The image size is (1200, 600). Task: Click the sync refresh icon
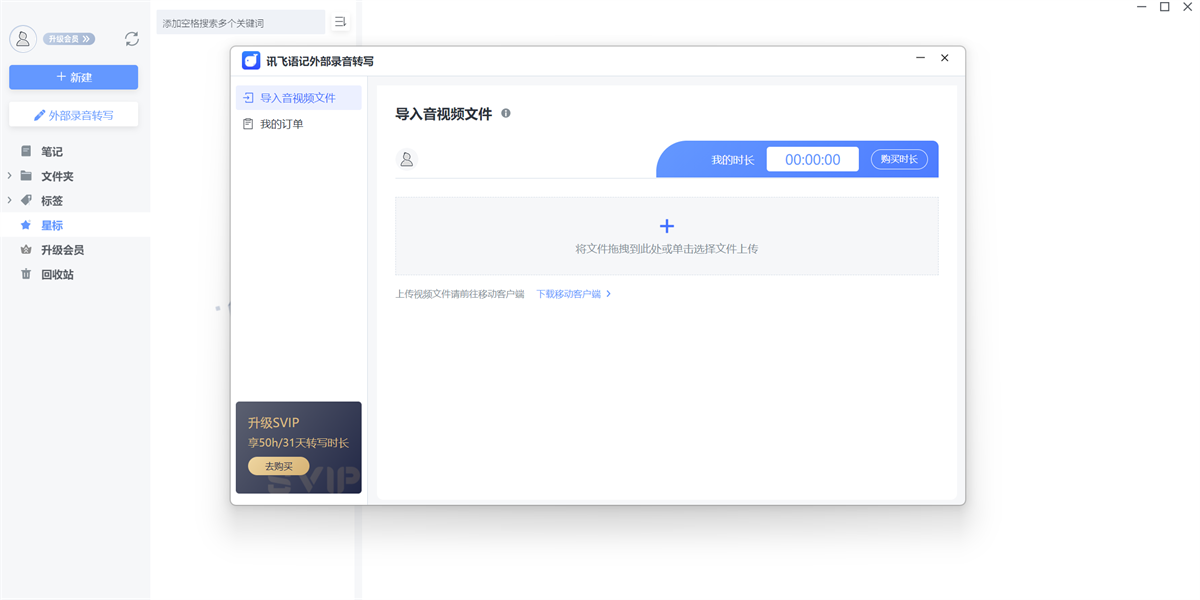131,39
